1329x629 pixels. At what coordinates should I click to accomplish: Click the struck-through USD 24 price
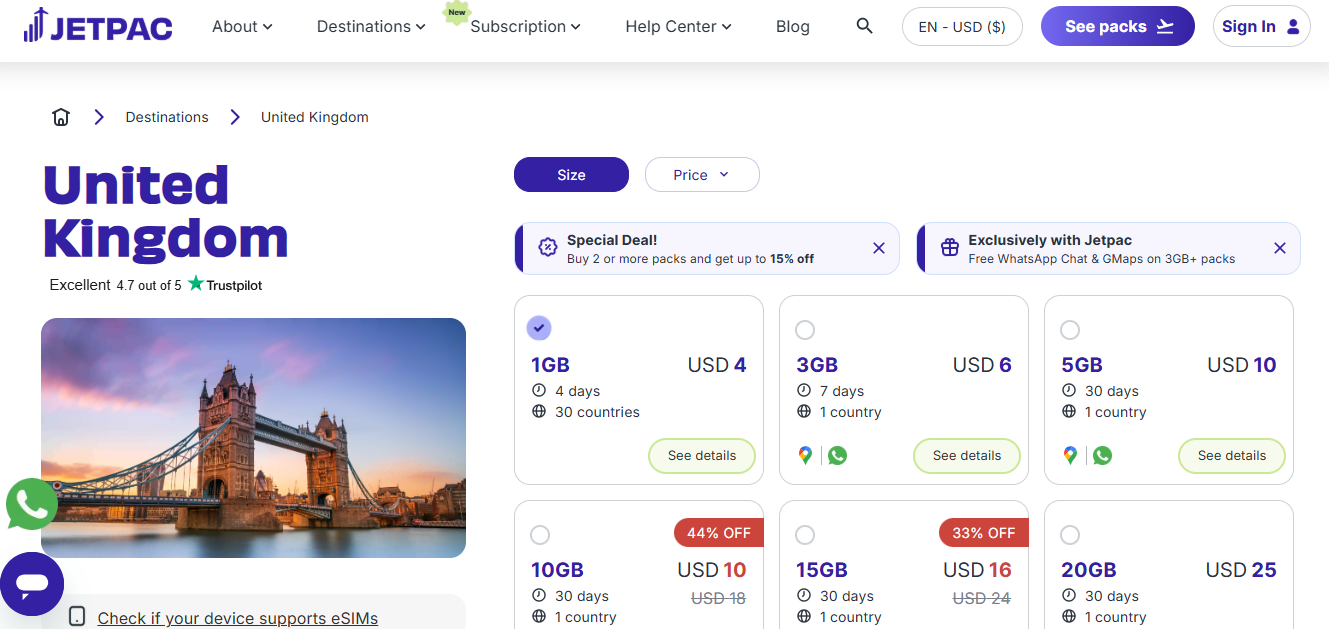click(982, 598)
